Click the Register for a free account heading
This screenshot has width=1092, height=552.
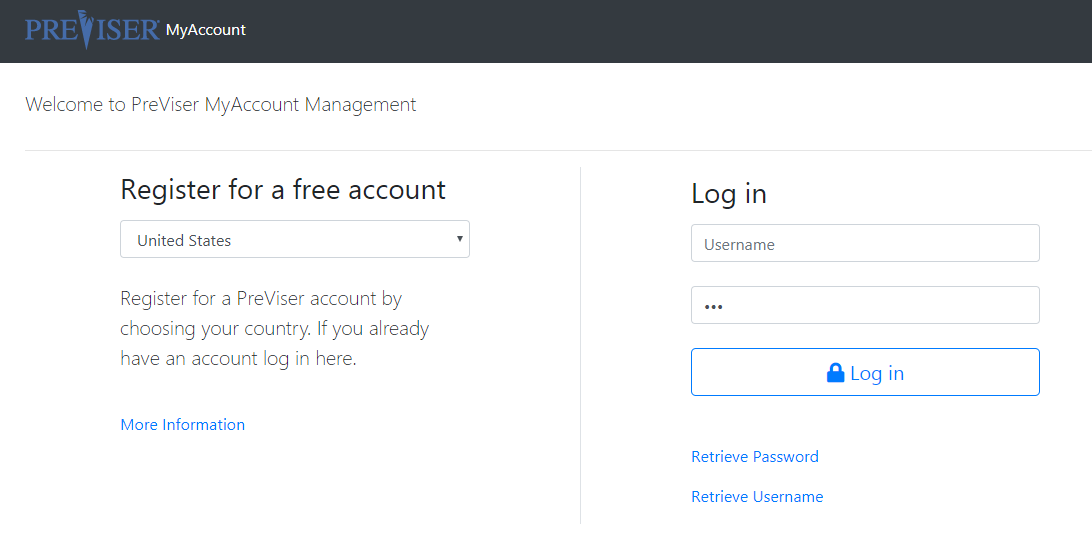point(283,189)
